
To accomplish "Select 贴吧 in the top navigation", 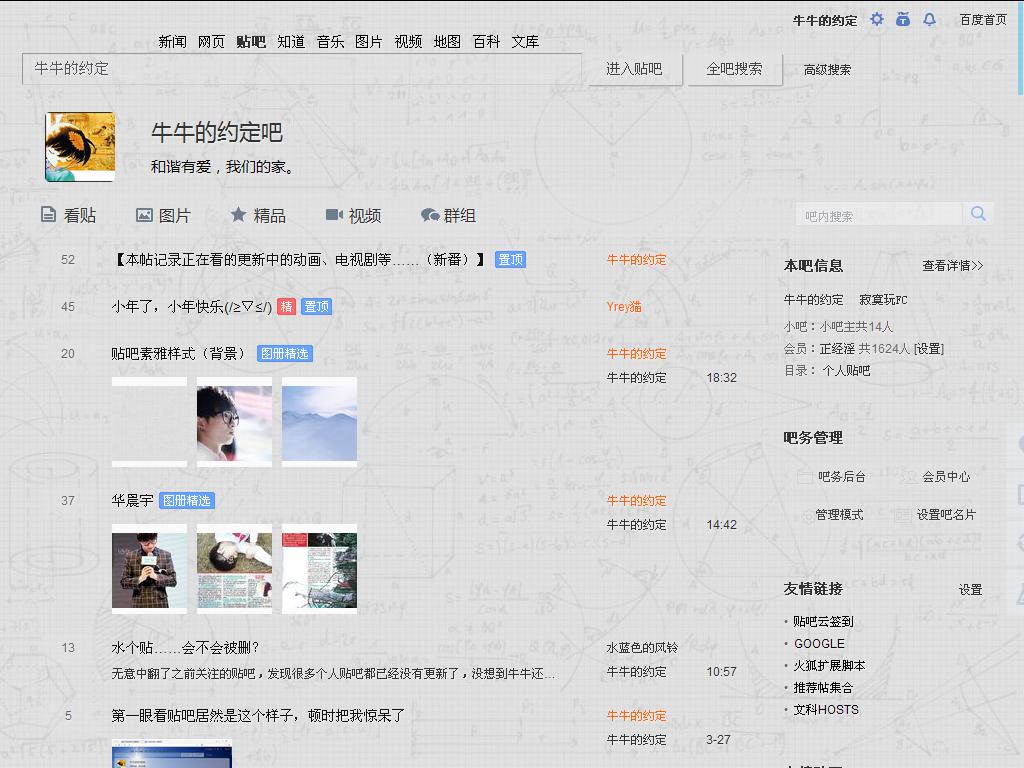I will [251, 43].
